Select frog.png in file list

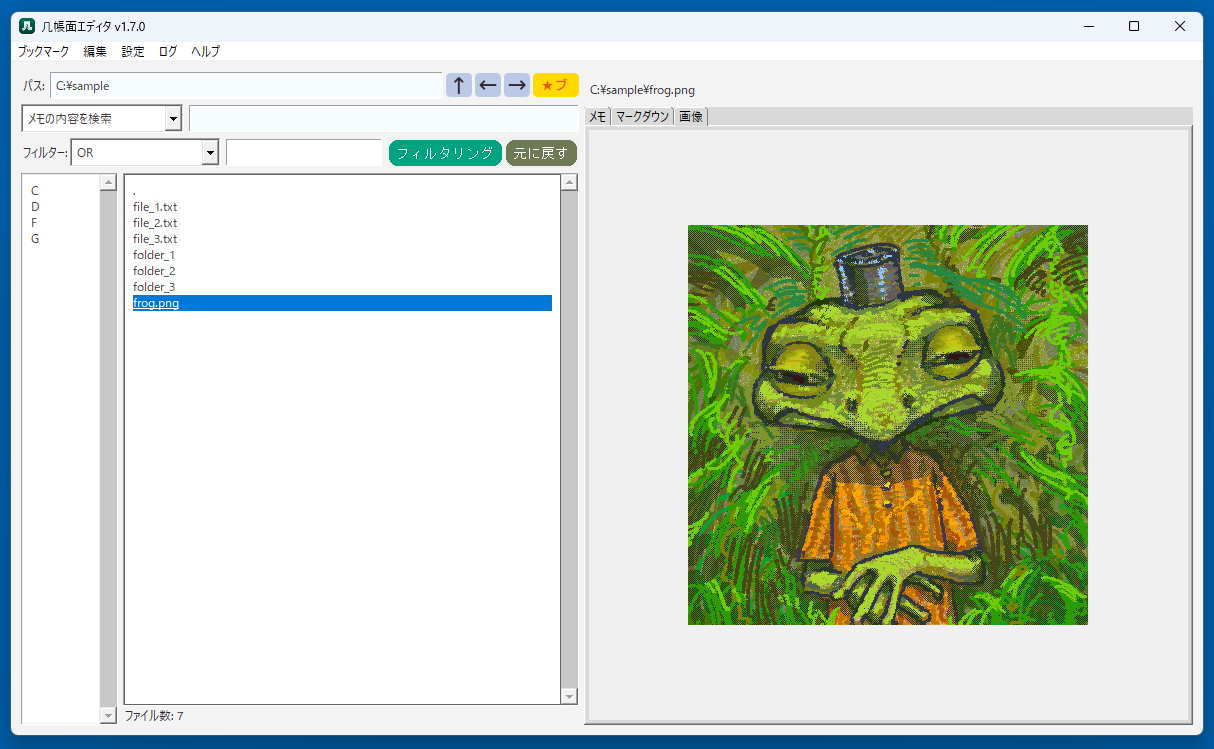click(x=342, y=303)
